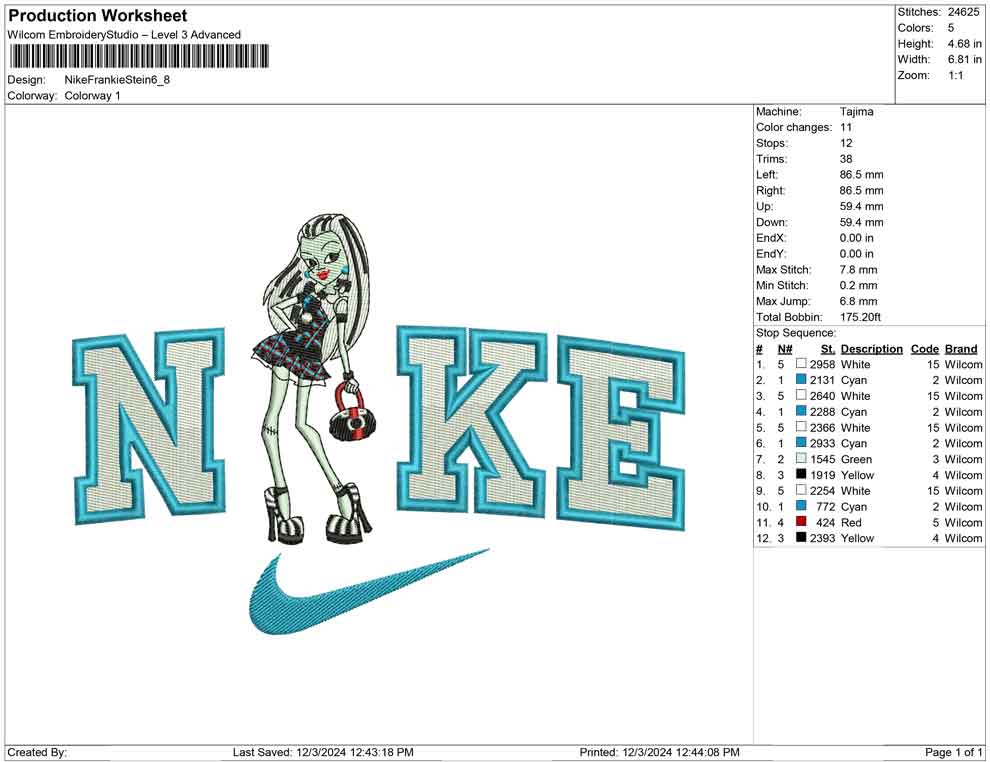Click the Description column header
990x762 pixels.
coord(871,348)
